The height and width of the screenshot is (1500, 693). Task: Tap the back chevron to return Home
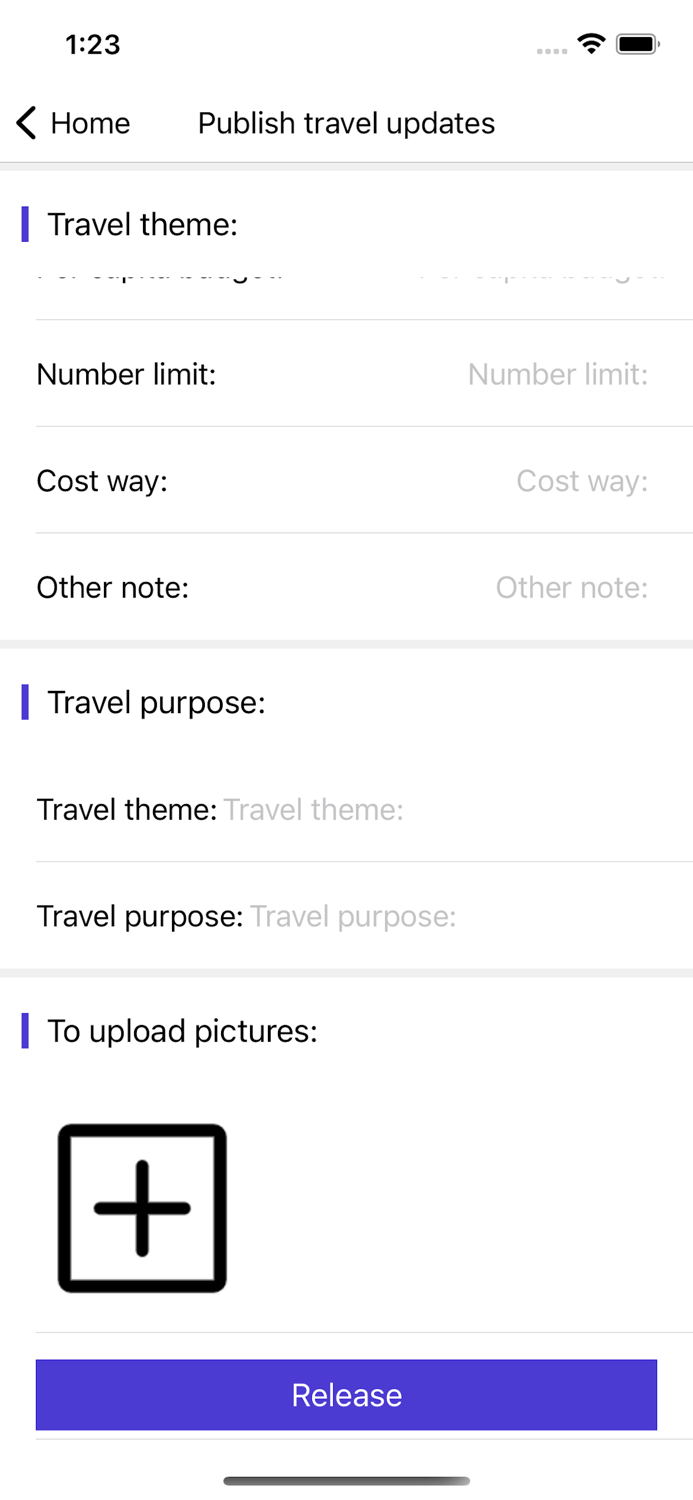pos(25,122)
